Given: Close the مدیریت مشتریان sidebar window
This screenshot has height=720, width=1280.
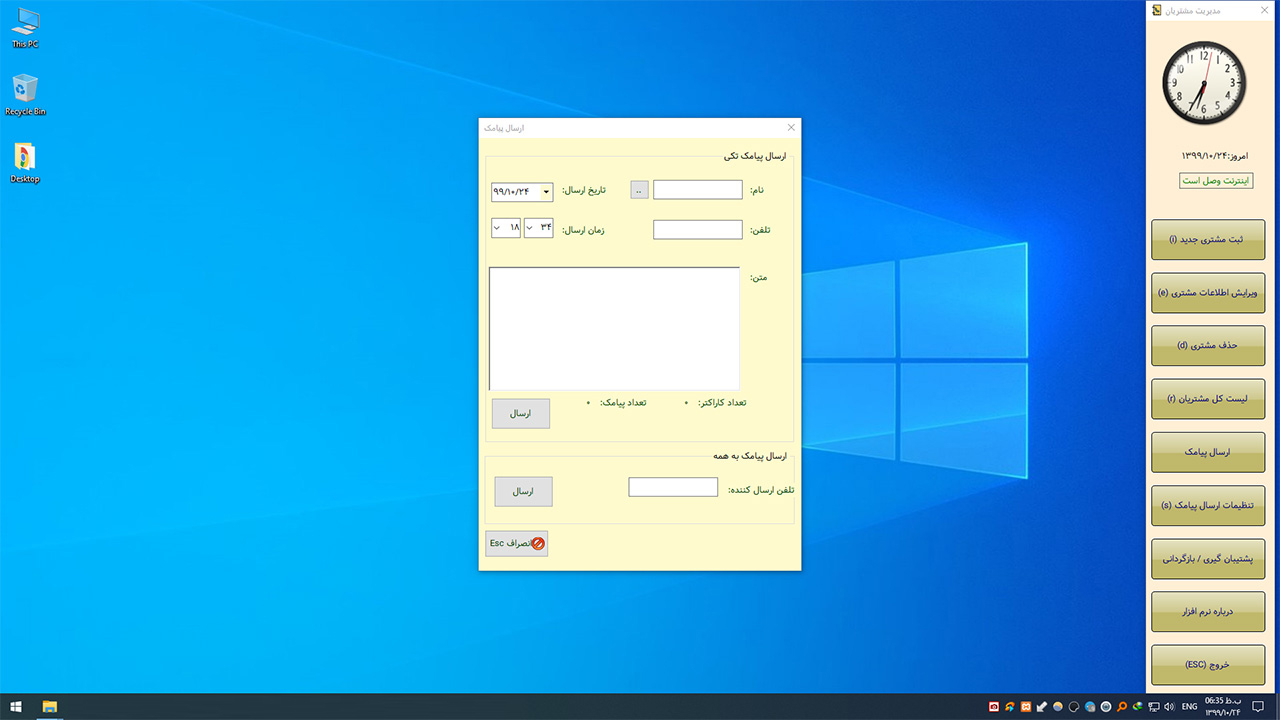Looking at the screenshot, I should click(x=1266, y=10).
